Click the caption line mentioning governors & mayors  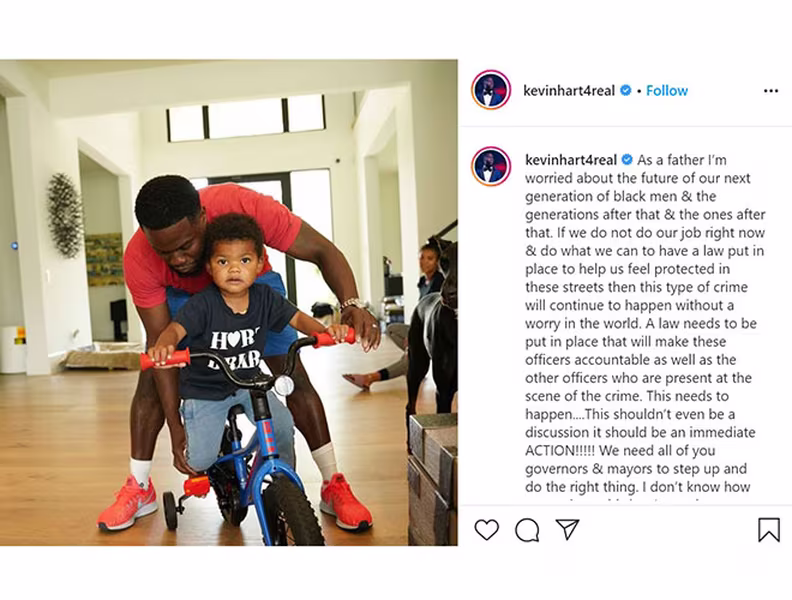(636, 469)
